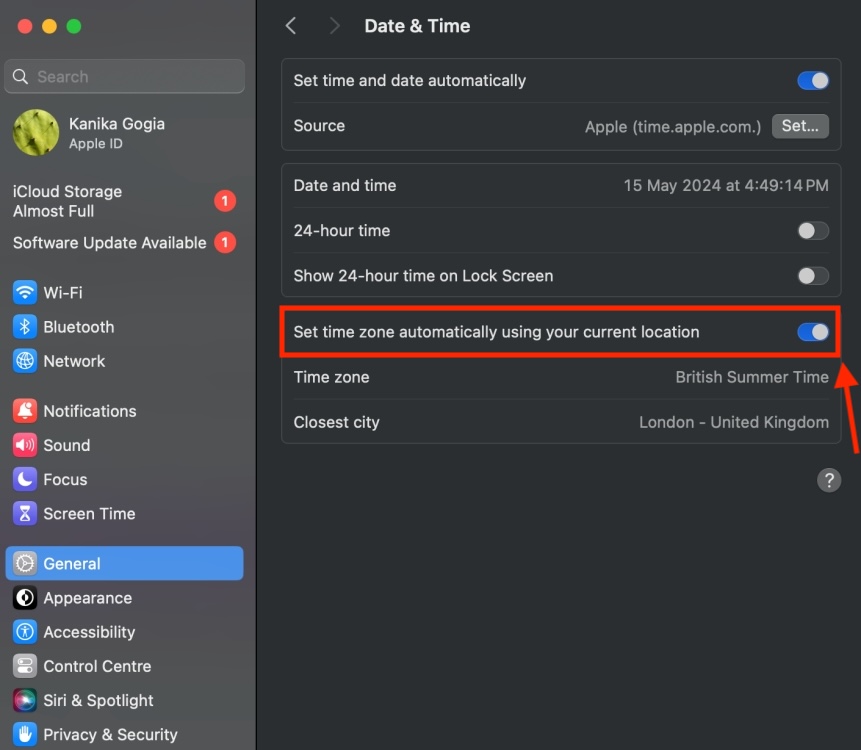The image size is (861, 750).
Task: Click the Network globe icon
Action: click(22, 361)
